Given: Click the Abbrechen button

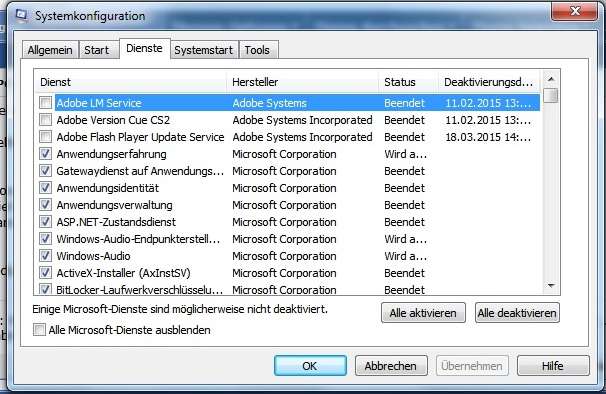Looking at the screenshot, I should (391, 366).
